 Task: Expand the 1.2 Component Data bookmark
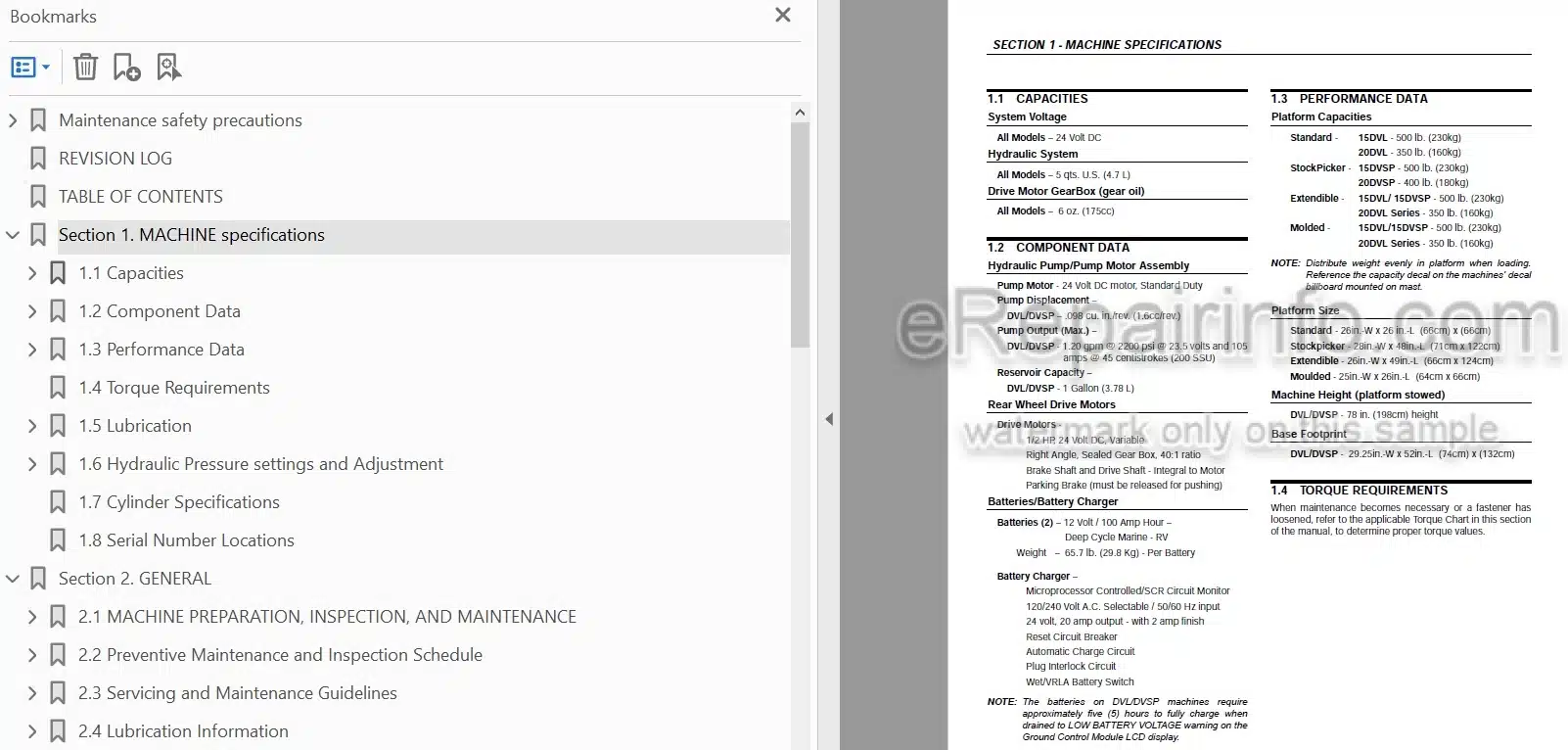pos(32,311)
